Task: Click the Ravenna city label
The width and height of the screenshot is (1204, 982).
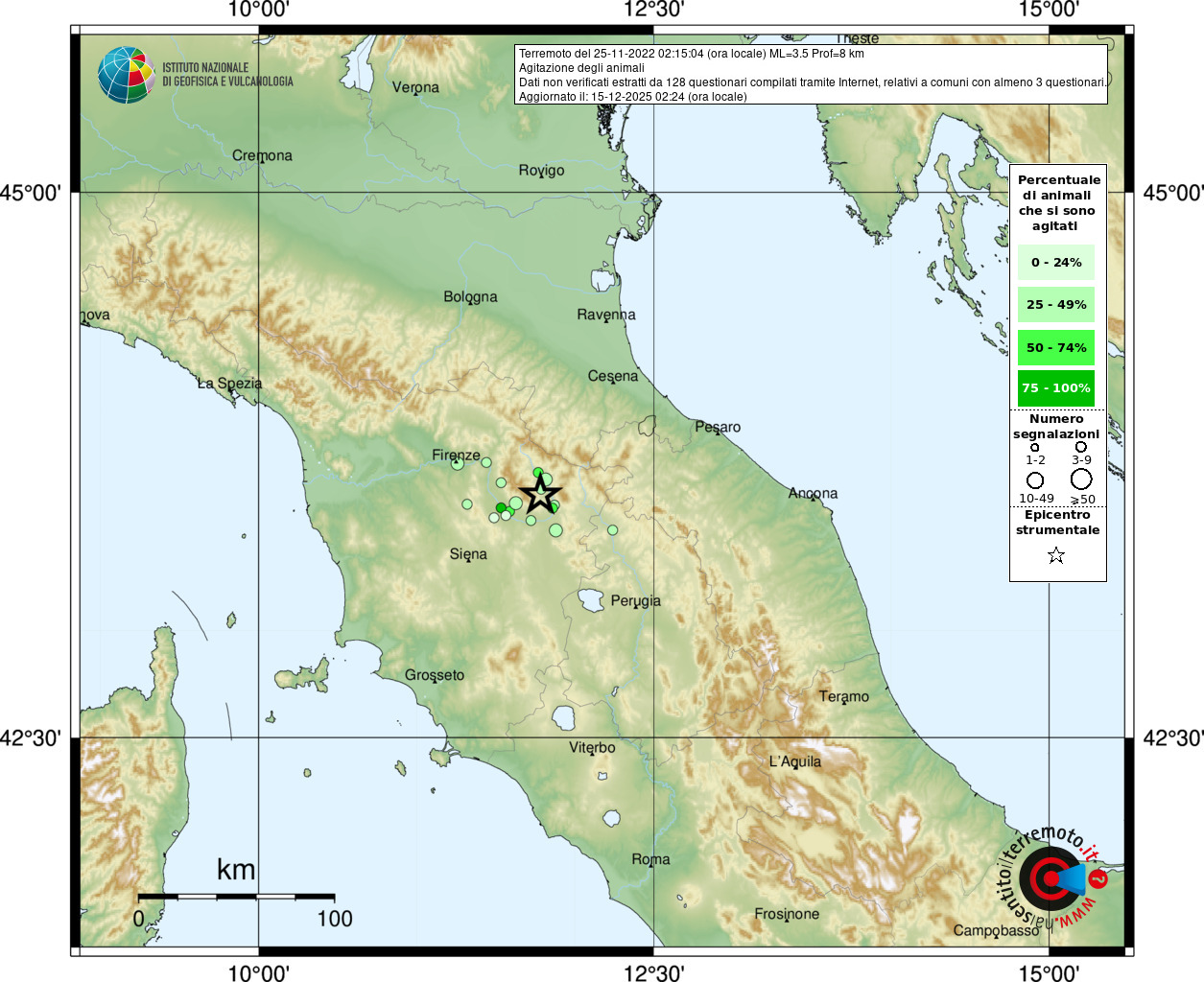Action: click(606, 315)
